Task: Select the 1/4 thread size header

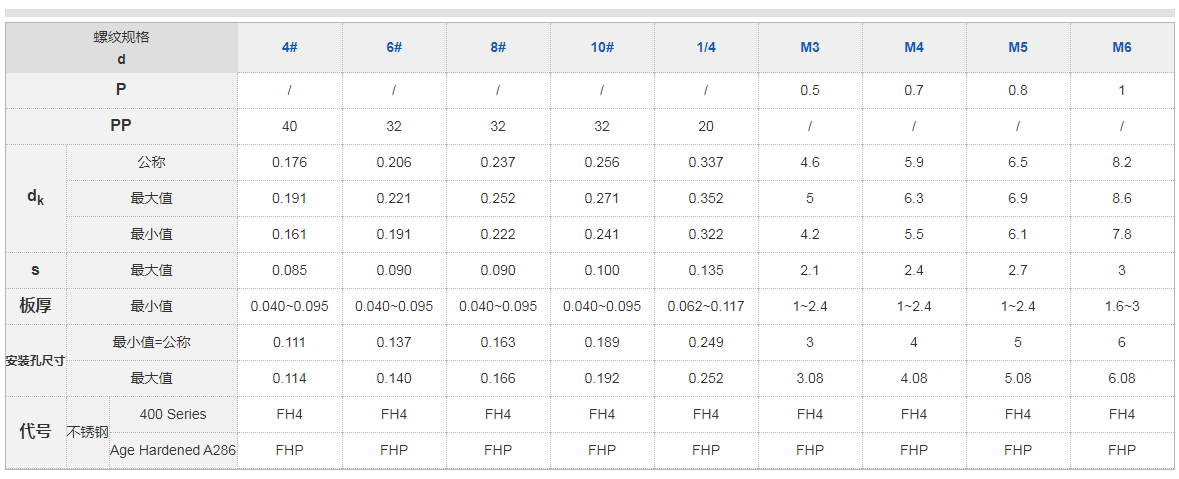Action: click(706, 48)
